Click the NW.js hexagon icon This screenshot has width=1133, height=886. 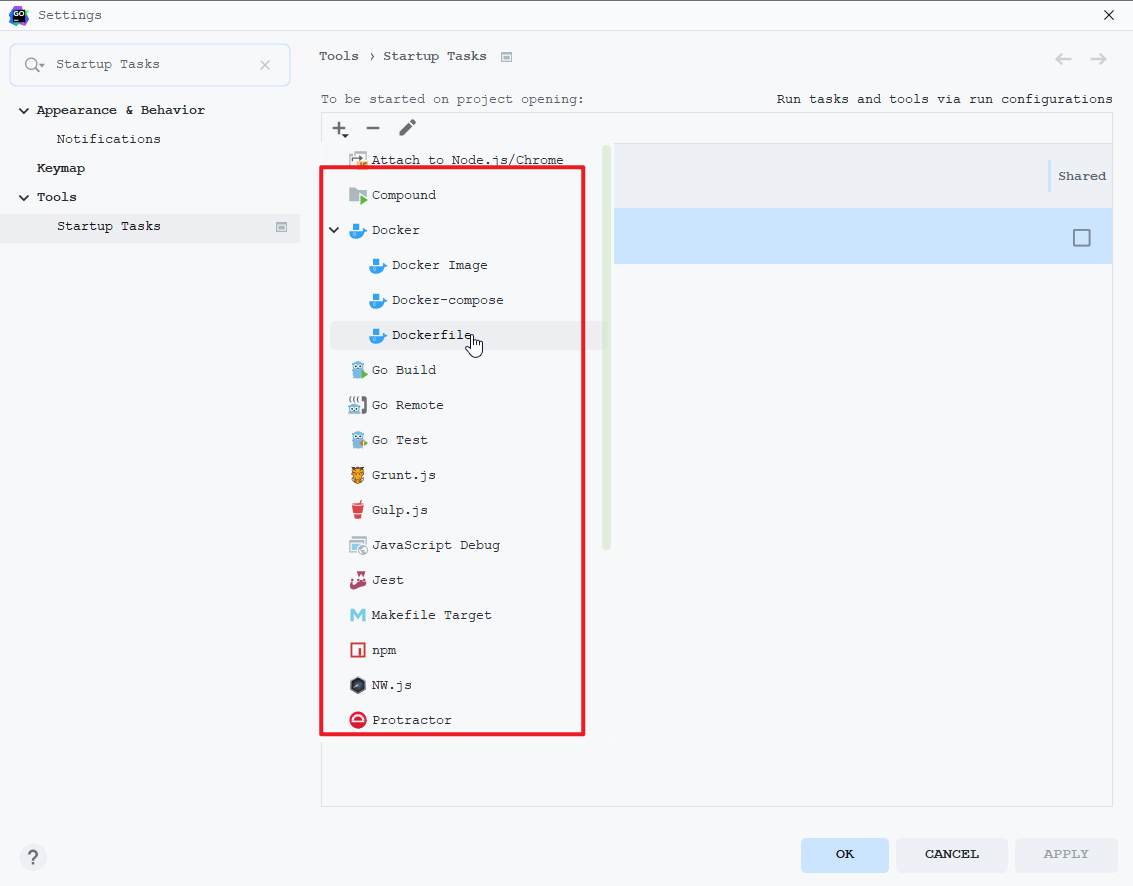pyautogui.click(x=358, y=685)
